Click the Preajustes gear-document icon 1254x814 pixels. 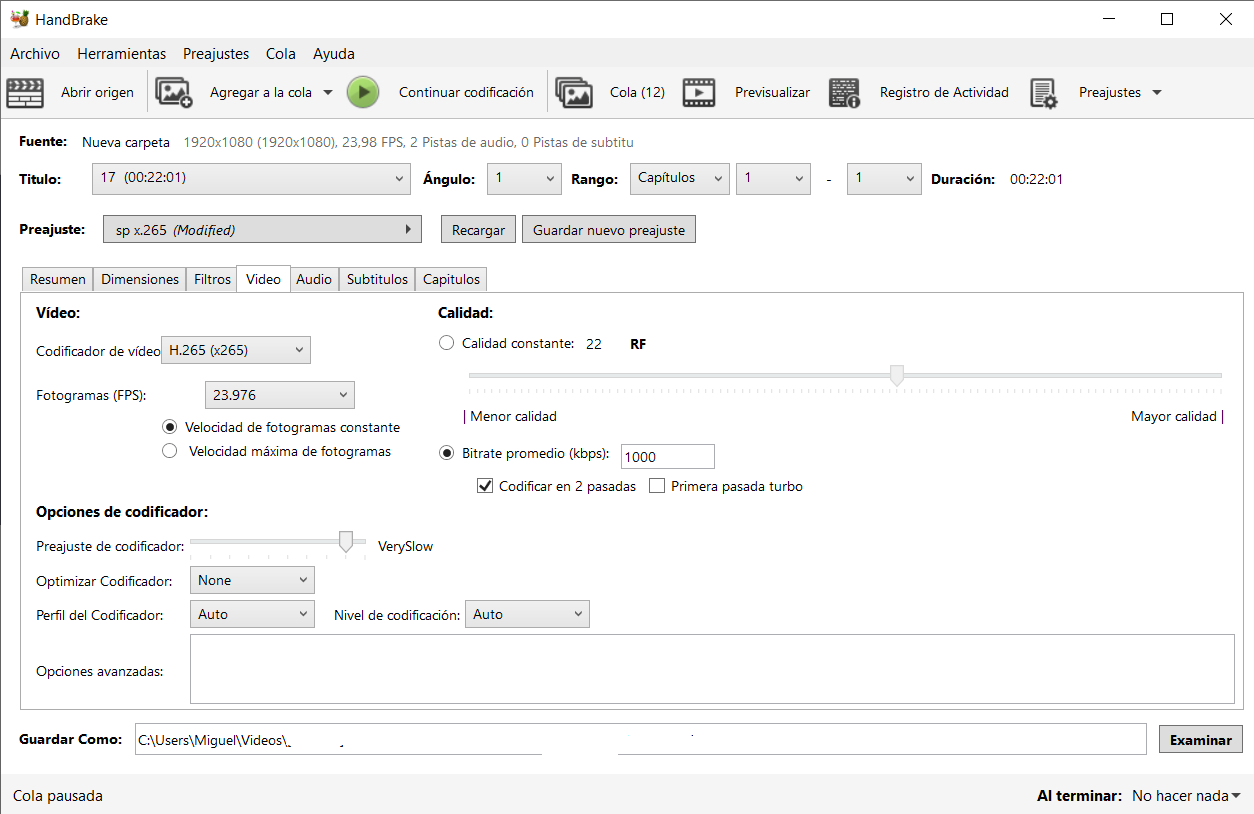click(x=1044, y=93)
